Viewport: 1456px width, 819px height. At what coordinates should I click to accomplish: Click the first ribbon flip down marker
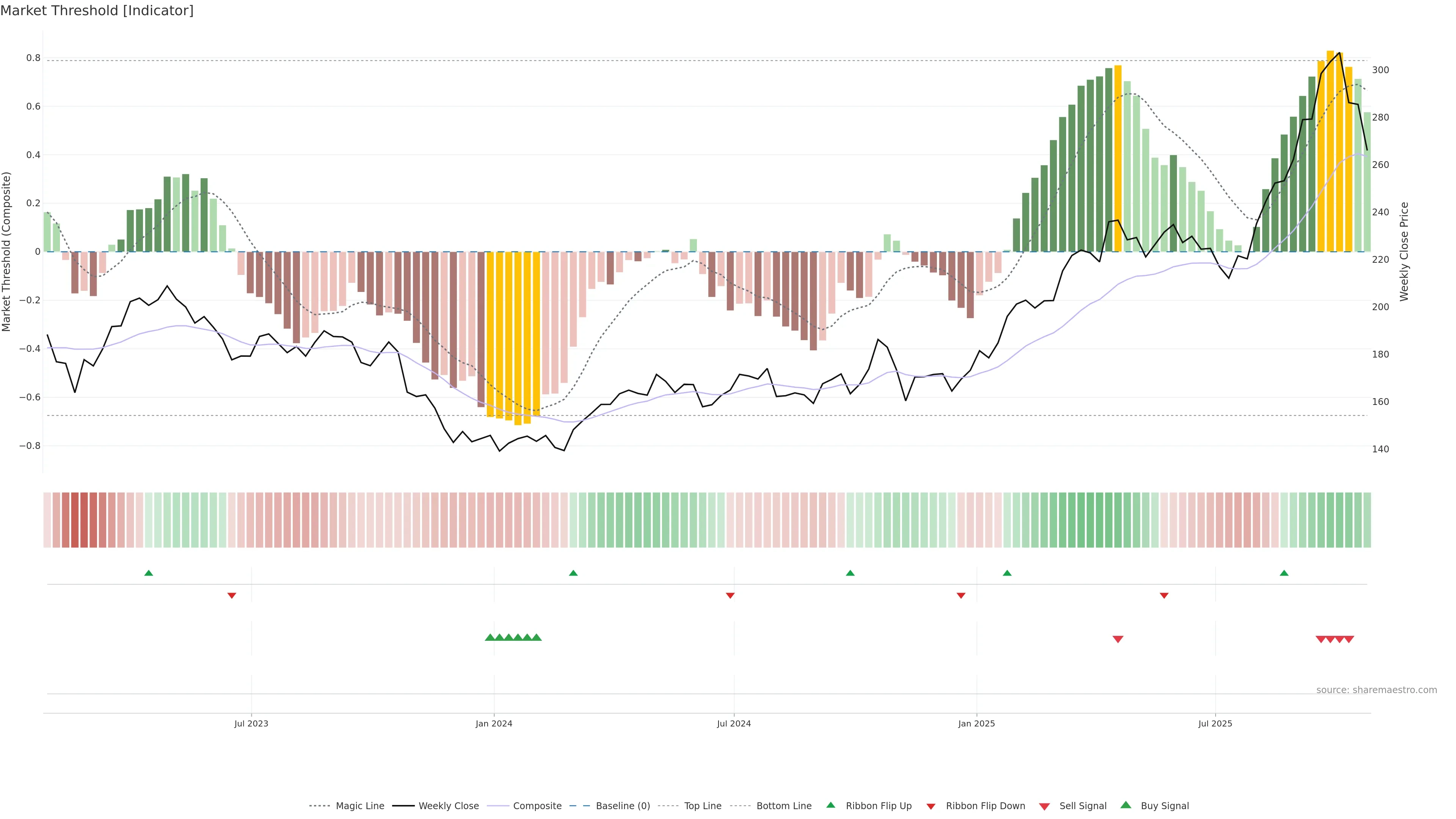click(232, 596)
